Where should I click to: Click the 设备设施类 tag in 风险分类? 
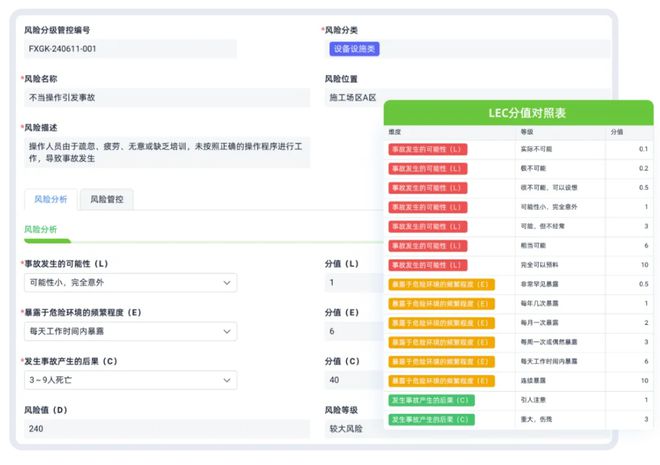pyautogui.click(x=354, y=49)
